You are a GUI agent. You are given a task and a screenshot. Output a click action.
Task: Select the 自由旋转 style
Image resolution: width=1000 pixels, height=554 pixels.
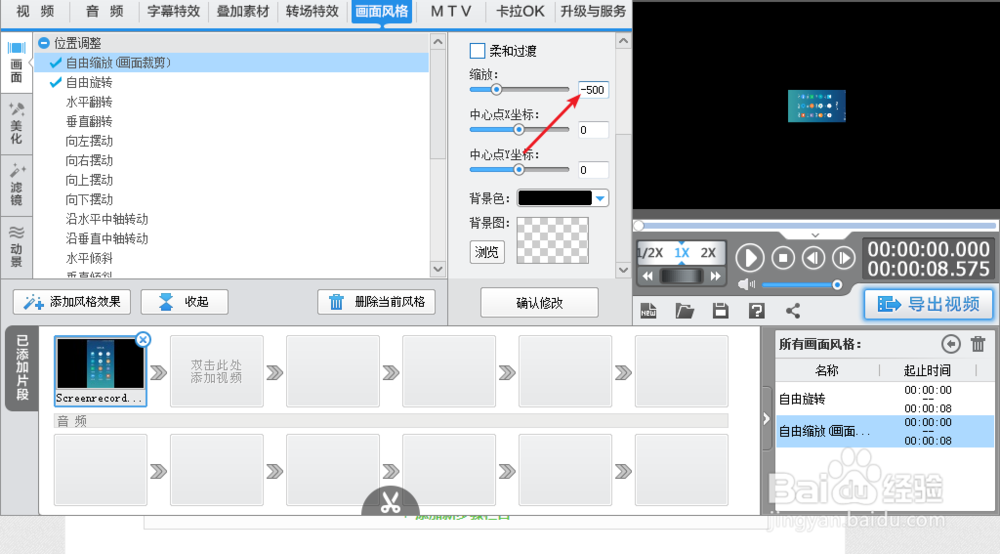(89, 82)
